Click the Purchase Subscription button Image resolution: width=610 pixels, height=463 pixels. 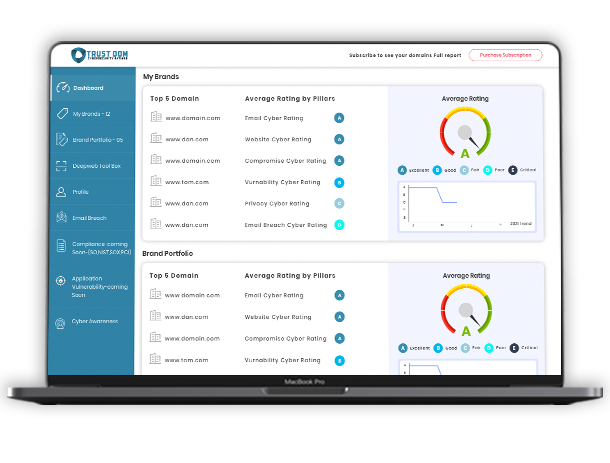[505, 55]
